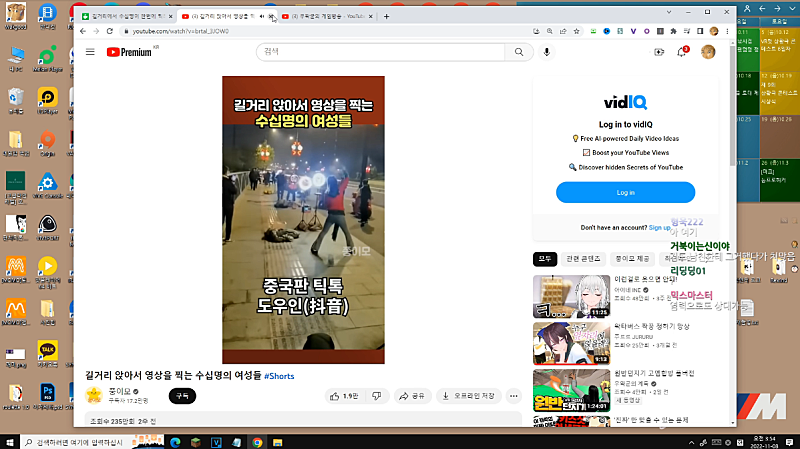The image size is (800, 449).
Task: Click the YouTube search magnifier button
Action: 519,52
